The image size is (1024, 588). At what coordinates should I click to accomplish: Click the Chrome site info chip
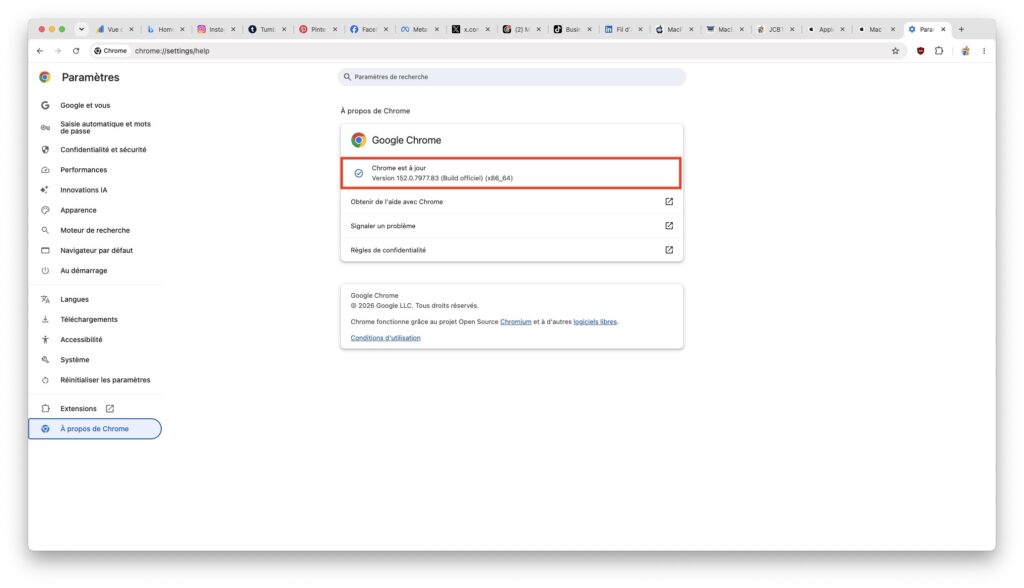click(x=110, y=51)
